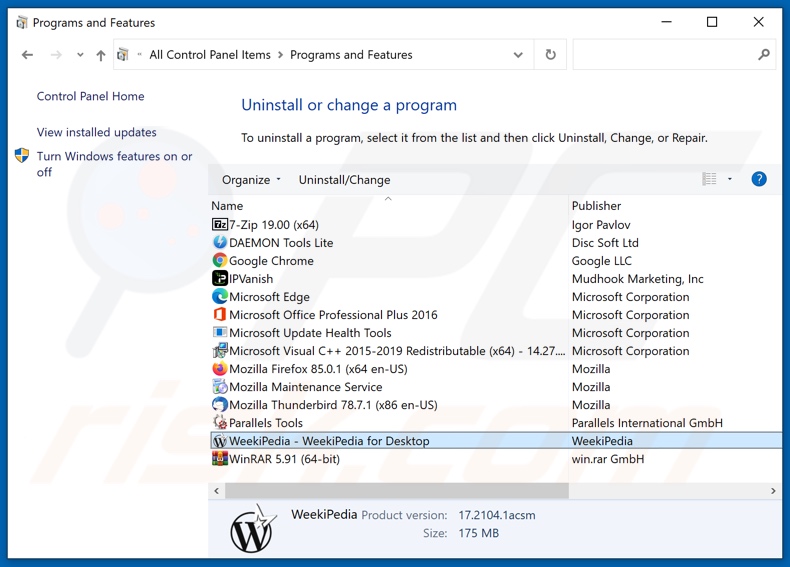The width and height of the screenshot is (790, 567).
Task: Click the Mozilla Maintenance Service icon
Action: 220,387
